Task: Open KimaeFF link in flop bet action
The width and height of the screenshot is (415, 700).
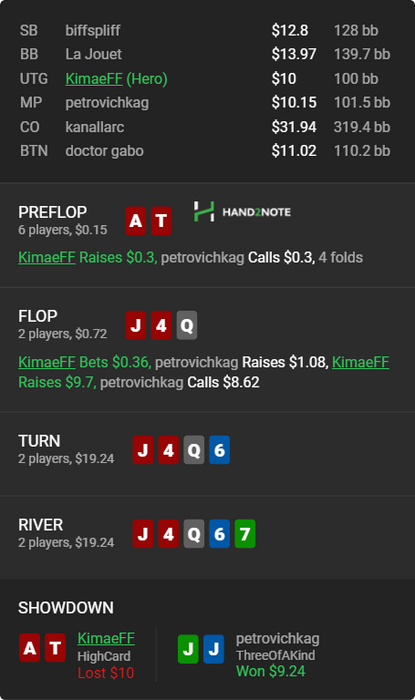Action: [46, 362]
